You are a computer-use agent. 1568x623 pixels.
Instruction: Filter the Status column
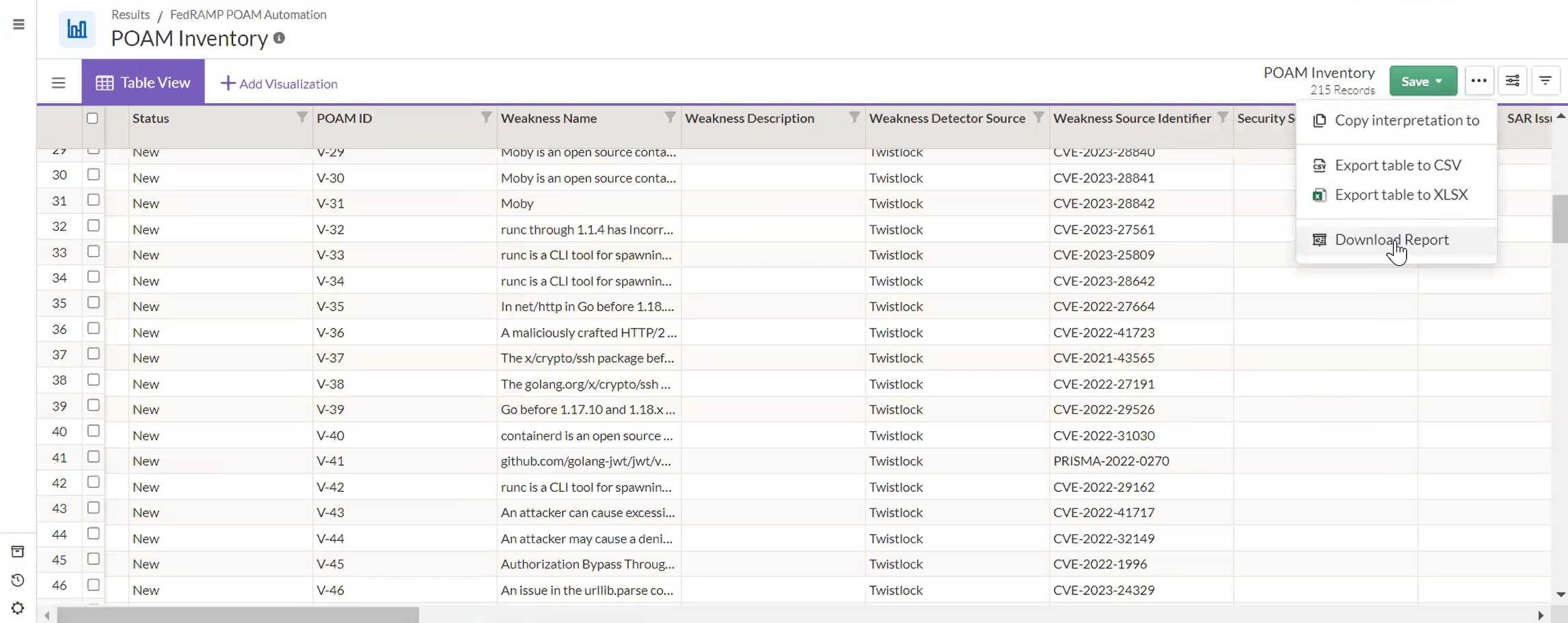[301, 117]
